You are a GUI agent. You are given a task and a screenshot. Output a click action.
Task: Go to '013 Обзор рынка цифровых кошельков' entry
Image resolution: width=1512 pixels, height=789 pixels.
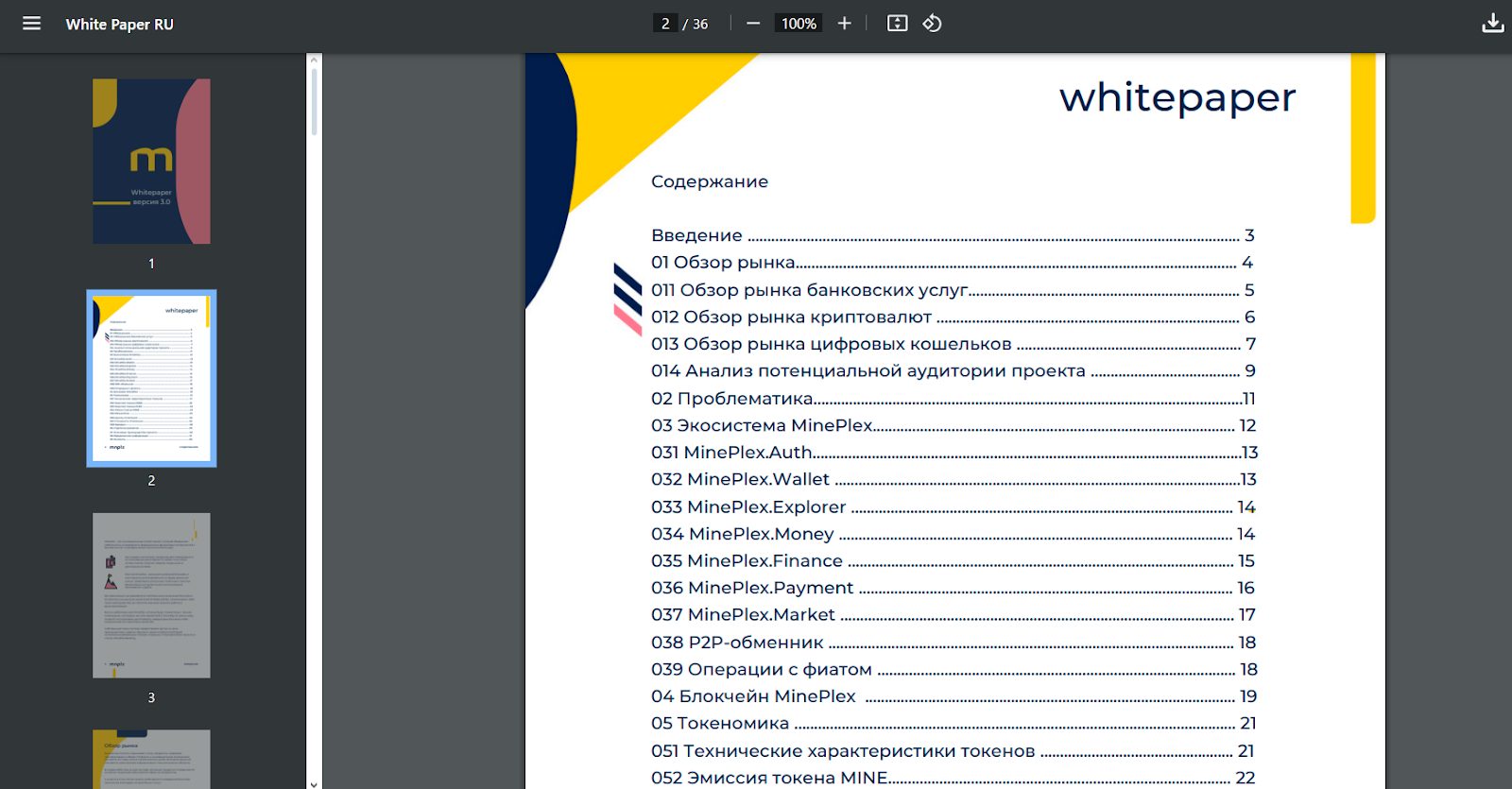point(953,344)
